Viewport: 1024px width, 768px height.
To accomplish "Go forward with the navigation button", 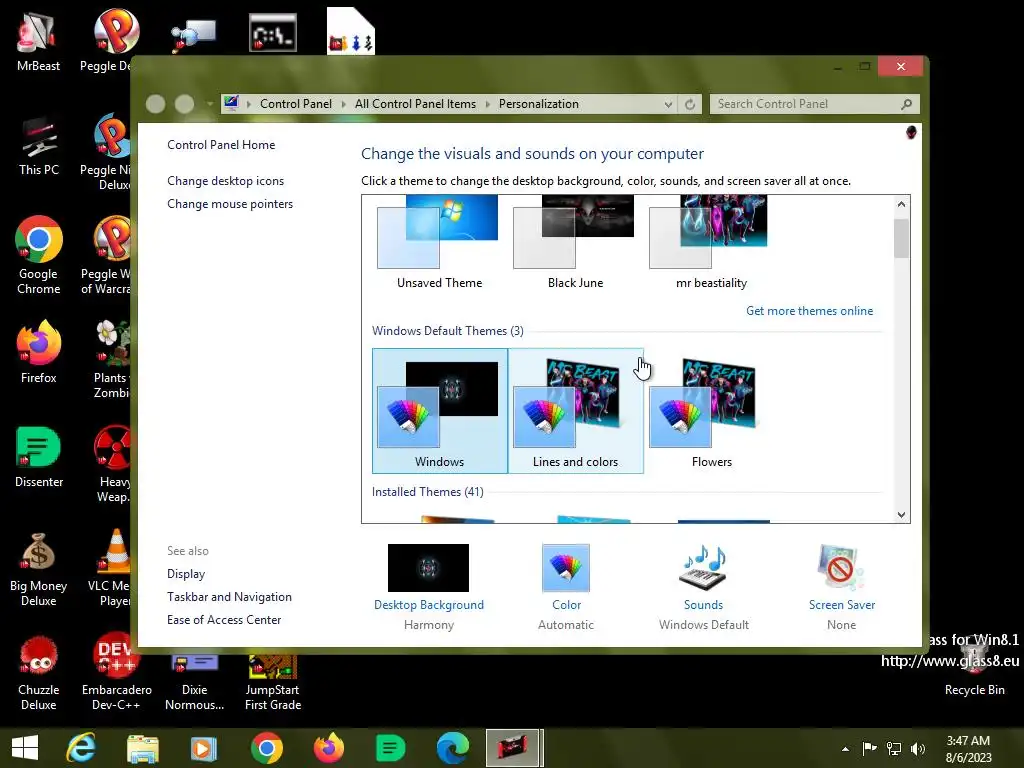I will pyautogui.click(x=184, y=104).
